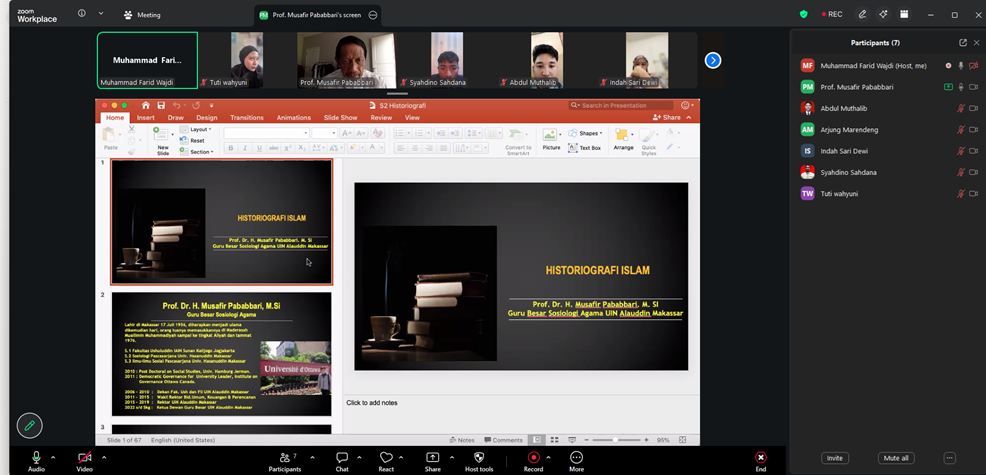This screenshot has height=475, width=986.
Task: Open Host tools shield icon
Action: [479, 458]
